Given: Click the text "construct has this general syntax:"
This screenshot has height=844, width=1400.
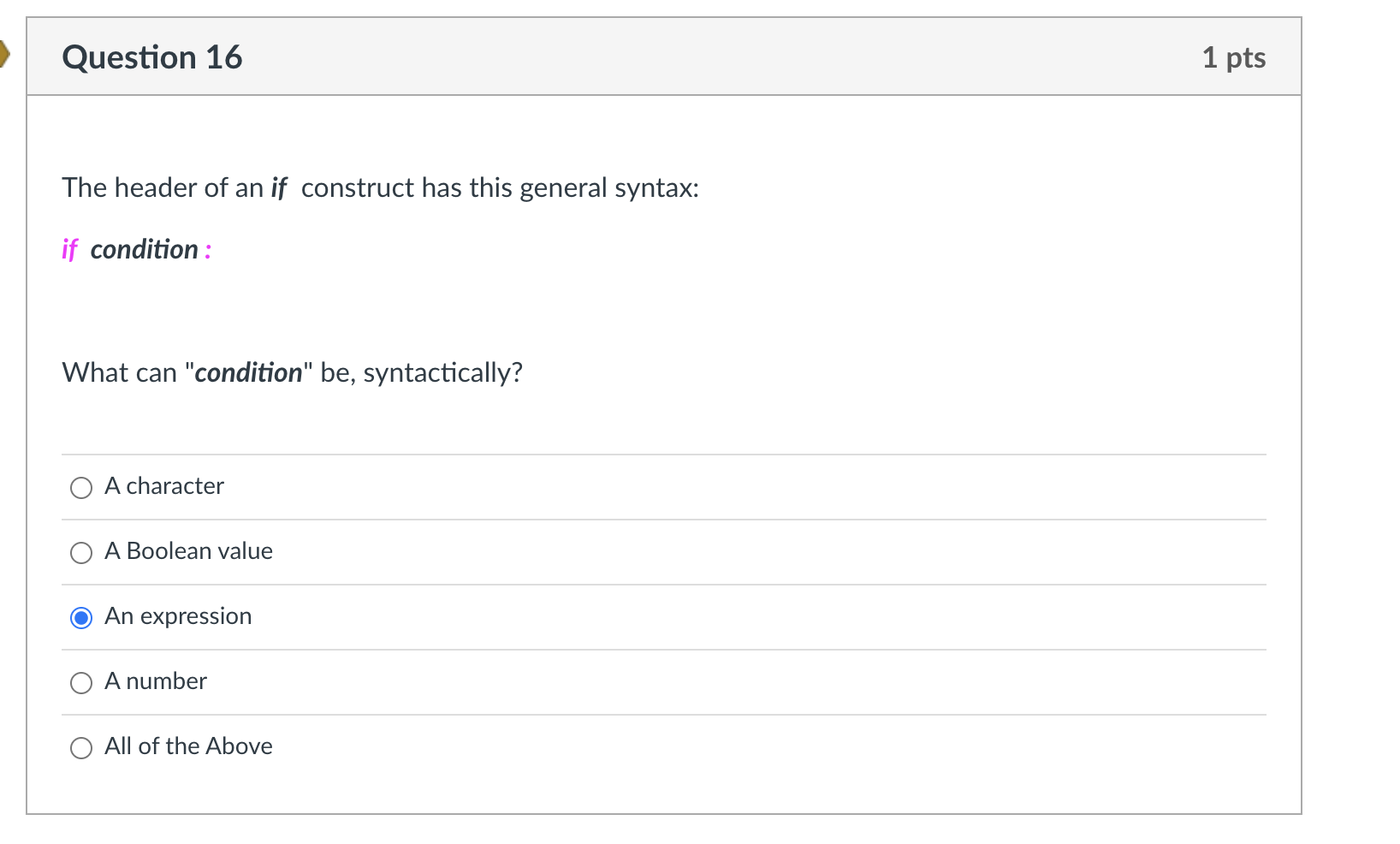Looking at the screenshot, I should (500, 187).
